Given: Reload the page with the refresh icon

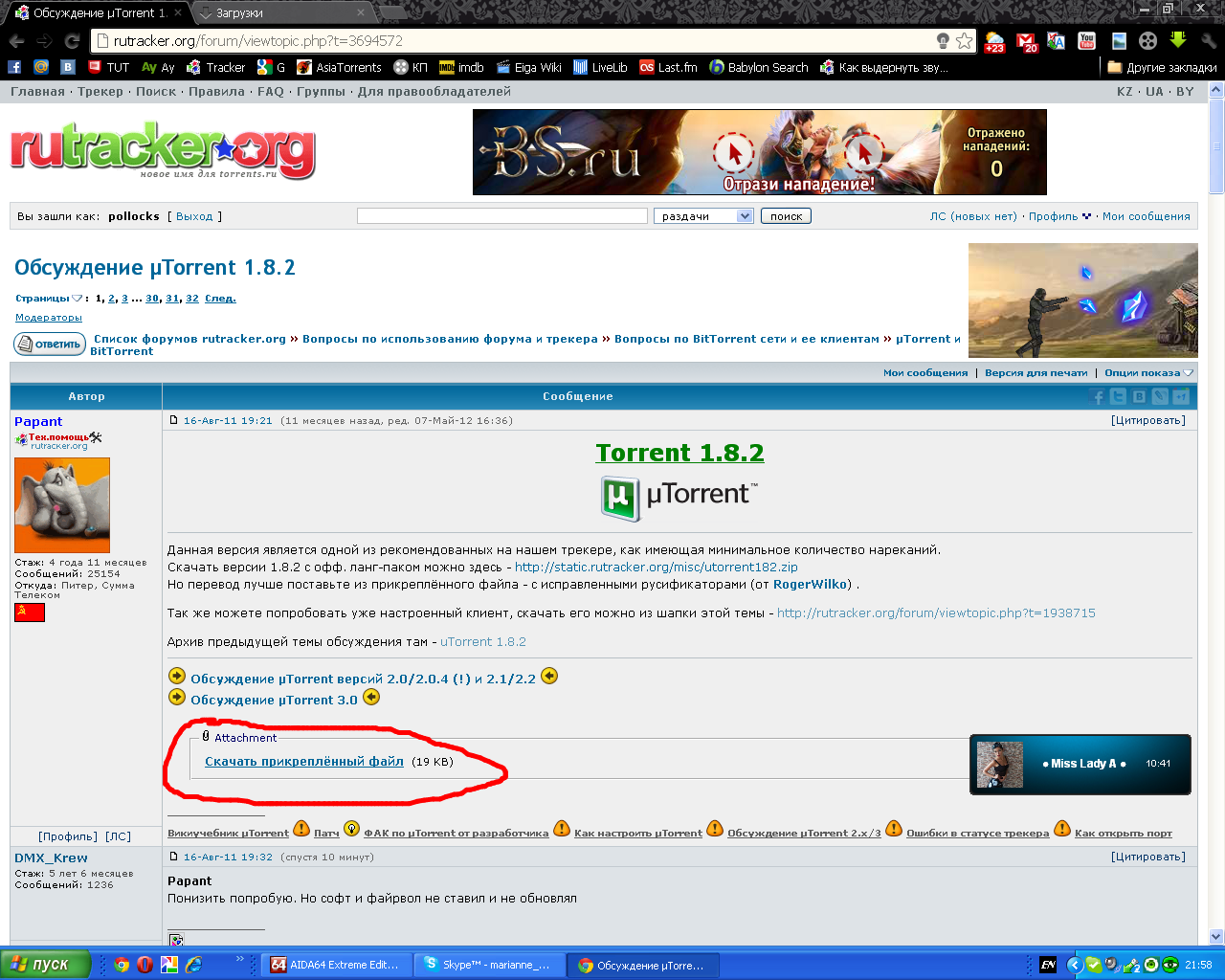Looking at the screenshot, I should click(x=72, y=41).
